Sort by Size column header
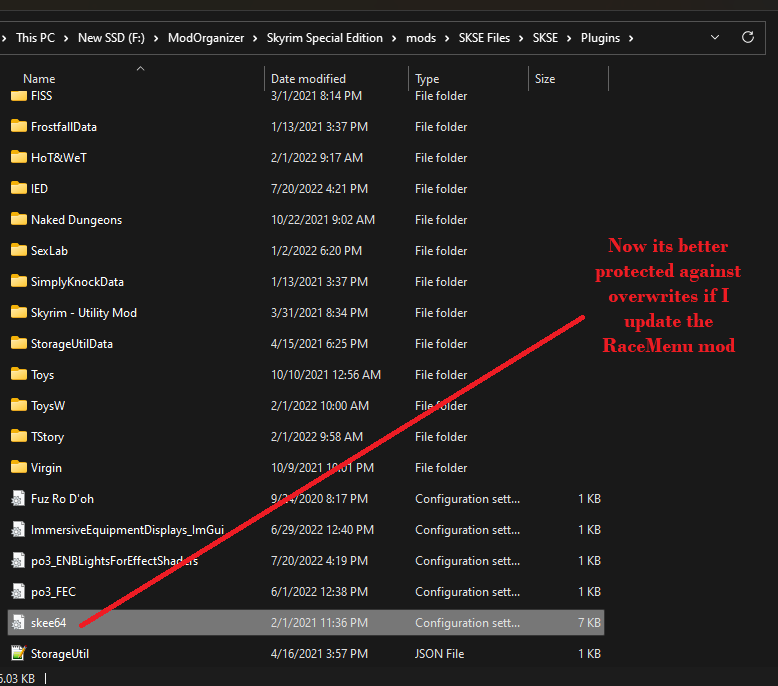 point(545,79)
